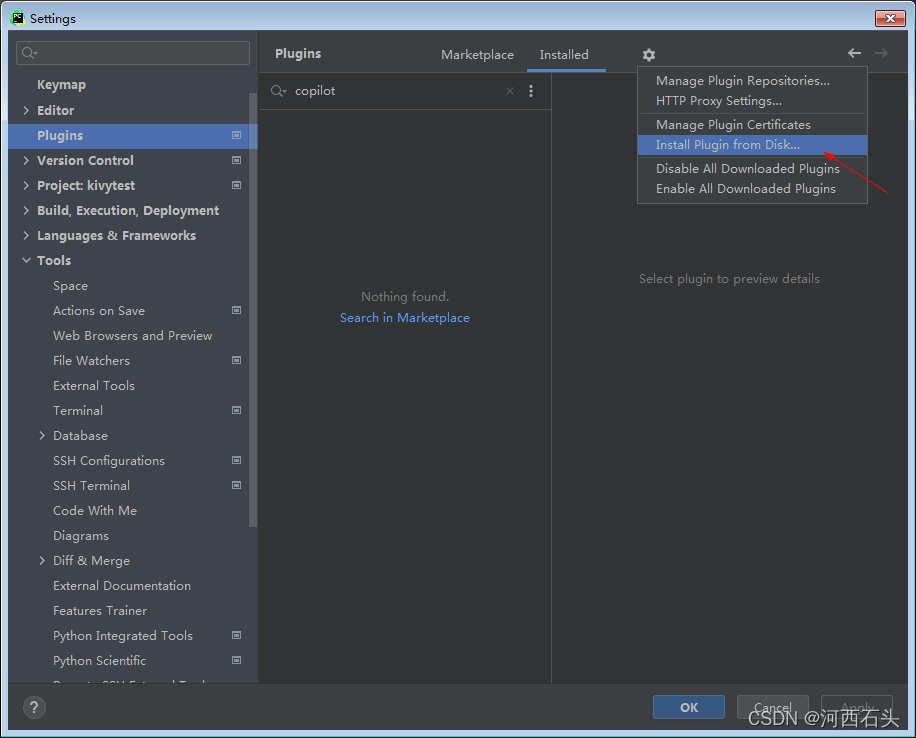Click the settings search input field
Image resolution: width=916 pixels, height=738 pixels.
133,53
